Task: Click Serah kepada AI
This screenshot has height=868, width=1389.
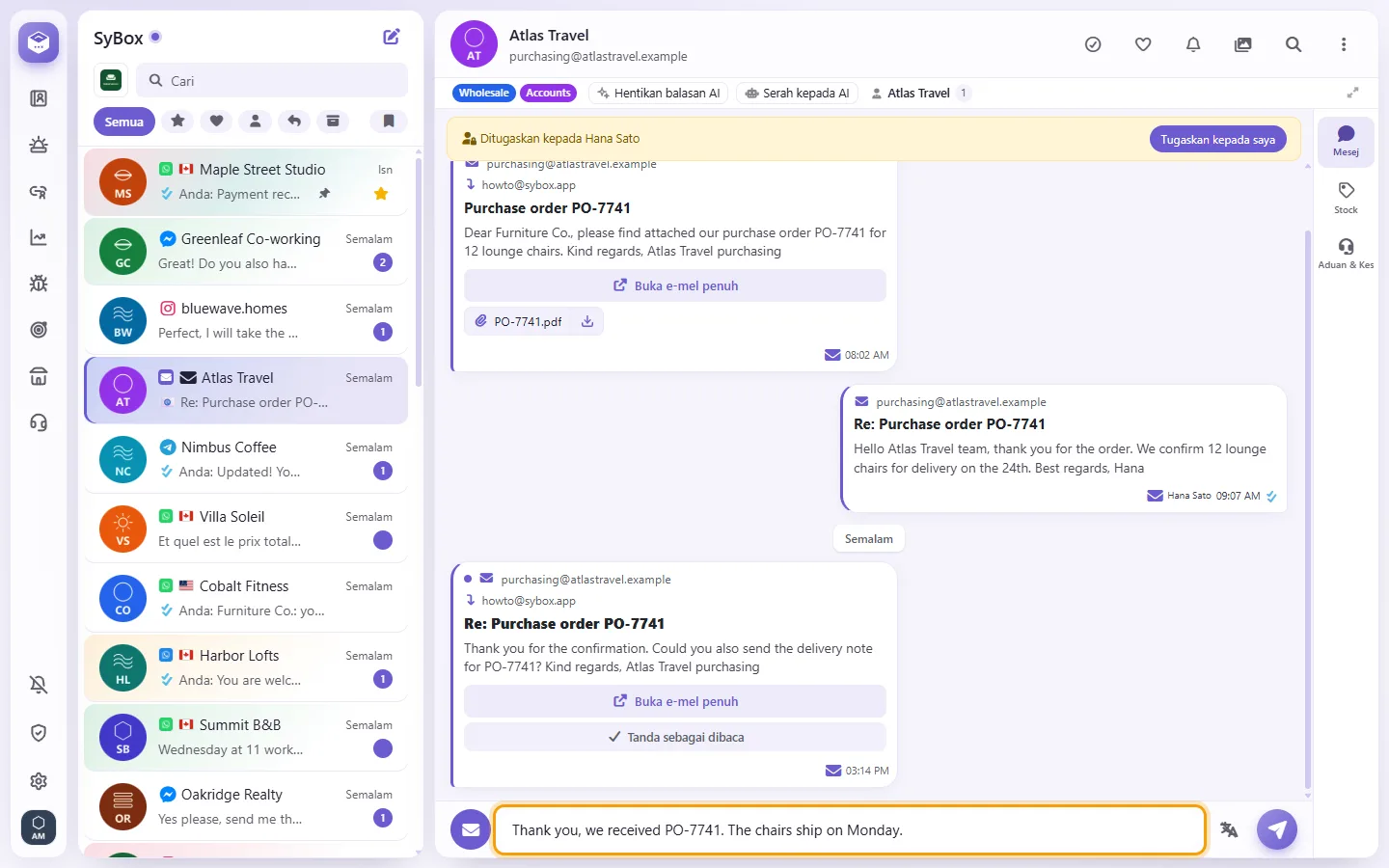Action: 798,93
